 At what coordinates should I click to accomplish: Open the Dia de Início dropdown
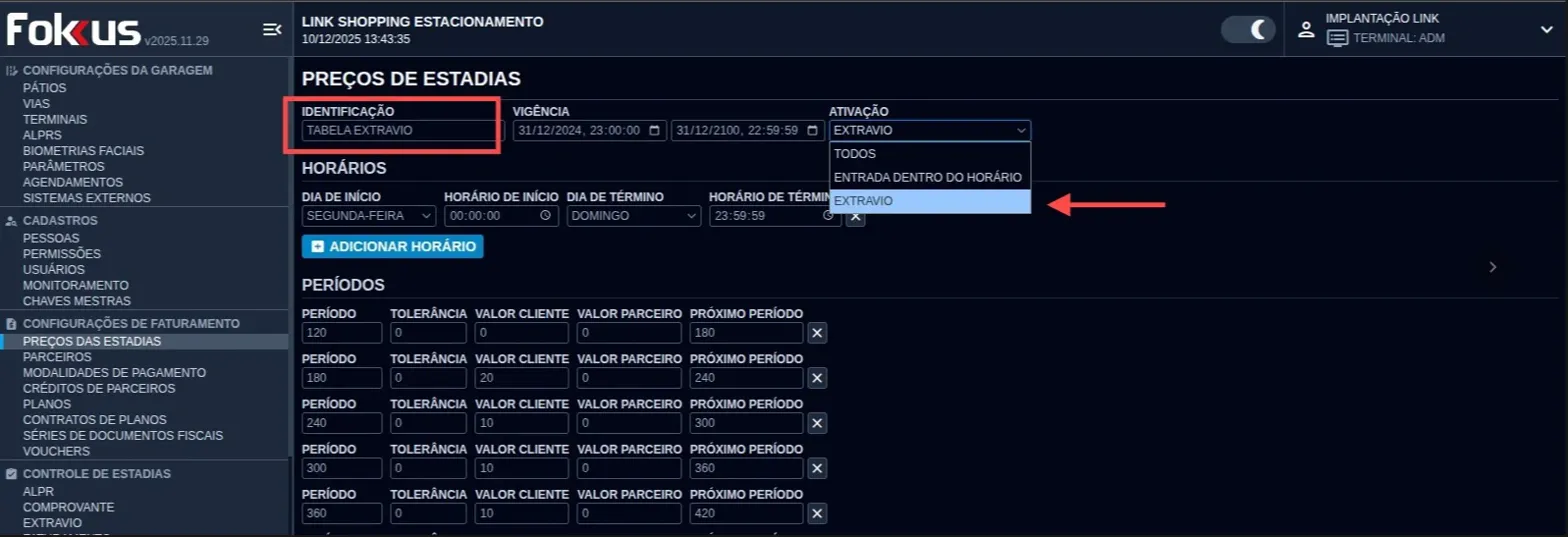click(368, 215)
